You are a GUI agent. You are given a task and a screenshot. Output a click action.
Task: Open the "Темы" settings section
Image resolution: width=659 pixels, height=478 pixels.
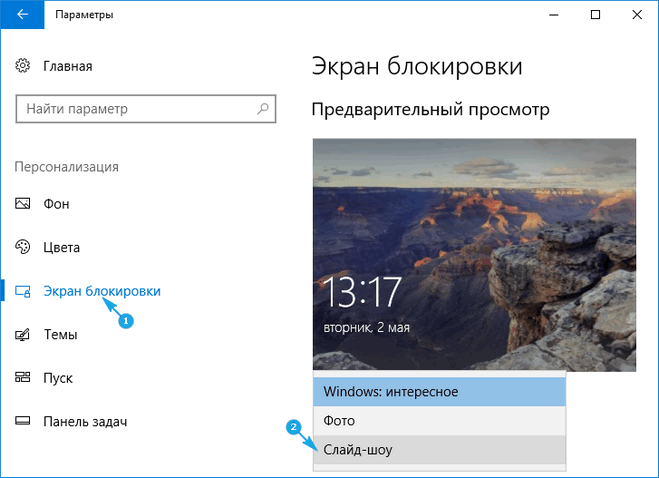click(x=61, y=334)
